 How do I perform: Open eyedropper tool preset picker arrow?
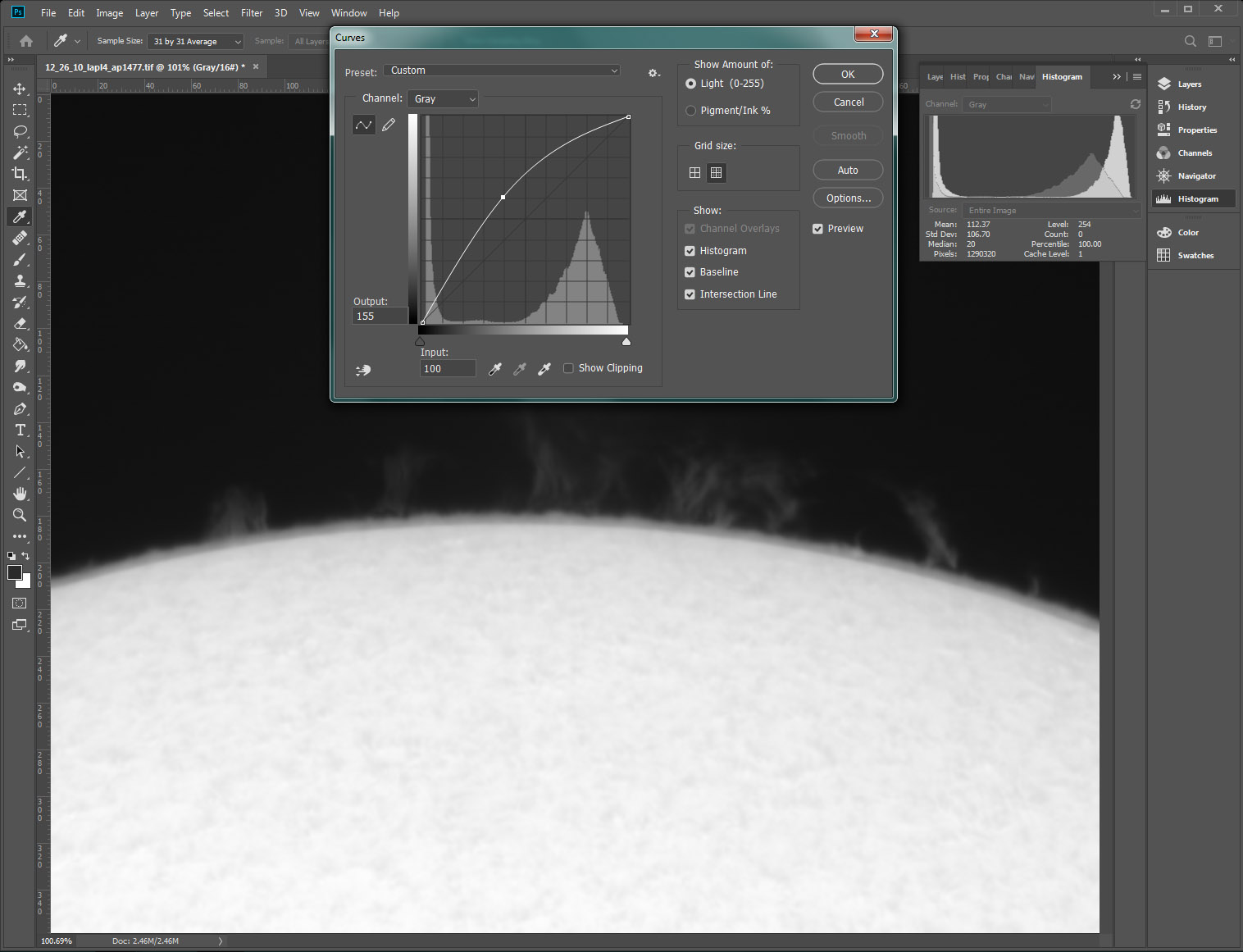(78, 41)
